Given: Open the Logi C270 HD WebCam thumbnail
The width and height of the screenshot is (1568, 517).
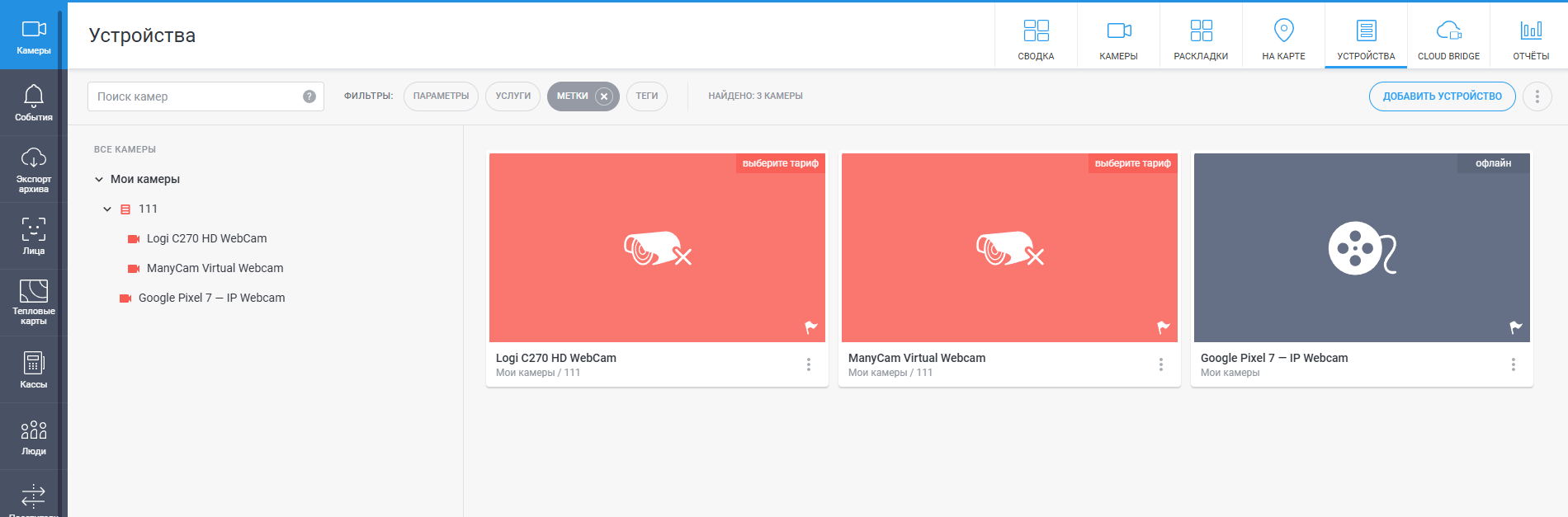Looking at the screenshot, I should tap(657, 247).
